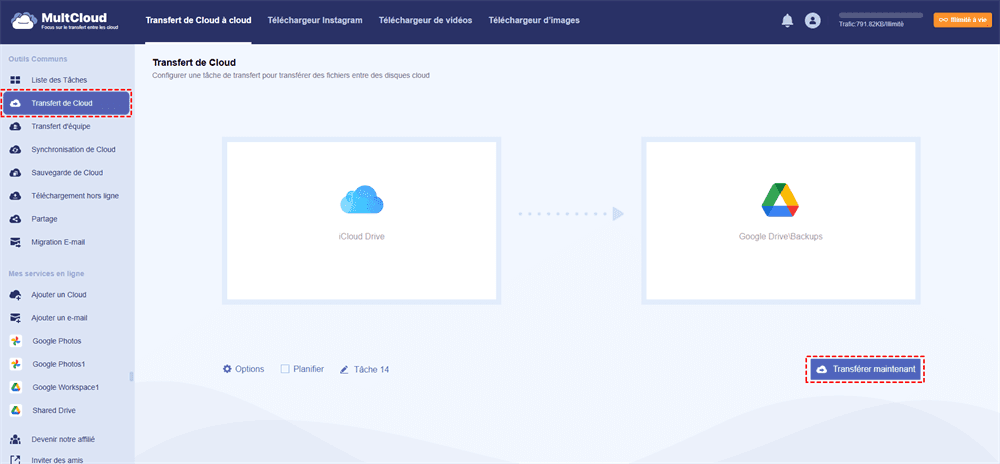Click Inviter des amis link

point(57,460)
